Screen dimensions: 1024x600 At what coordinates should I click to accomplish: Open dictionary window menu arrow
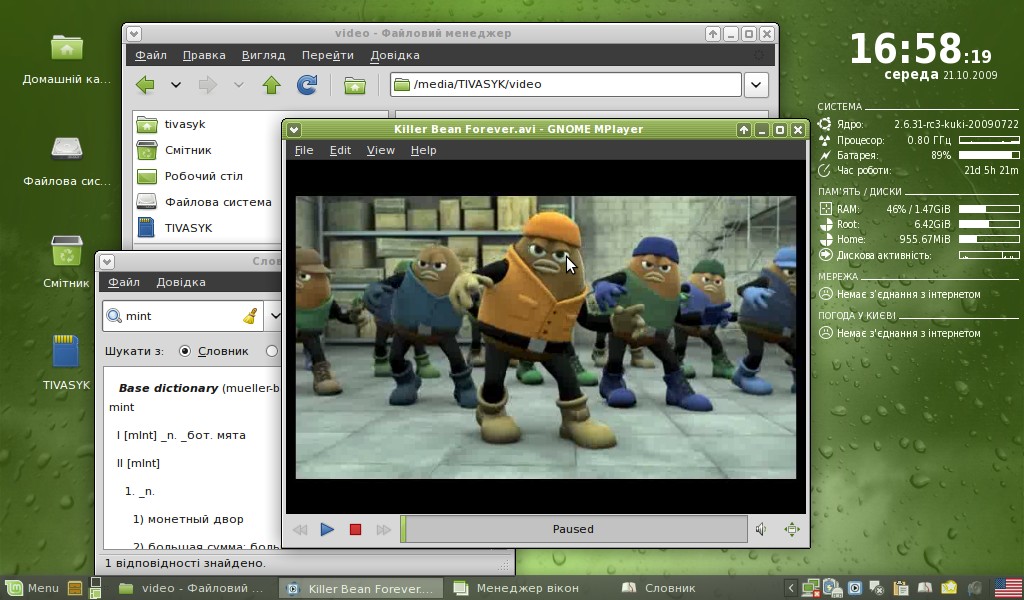pyautogui.click(x=107, y=262)
